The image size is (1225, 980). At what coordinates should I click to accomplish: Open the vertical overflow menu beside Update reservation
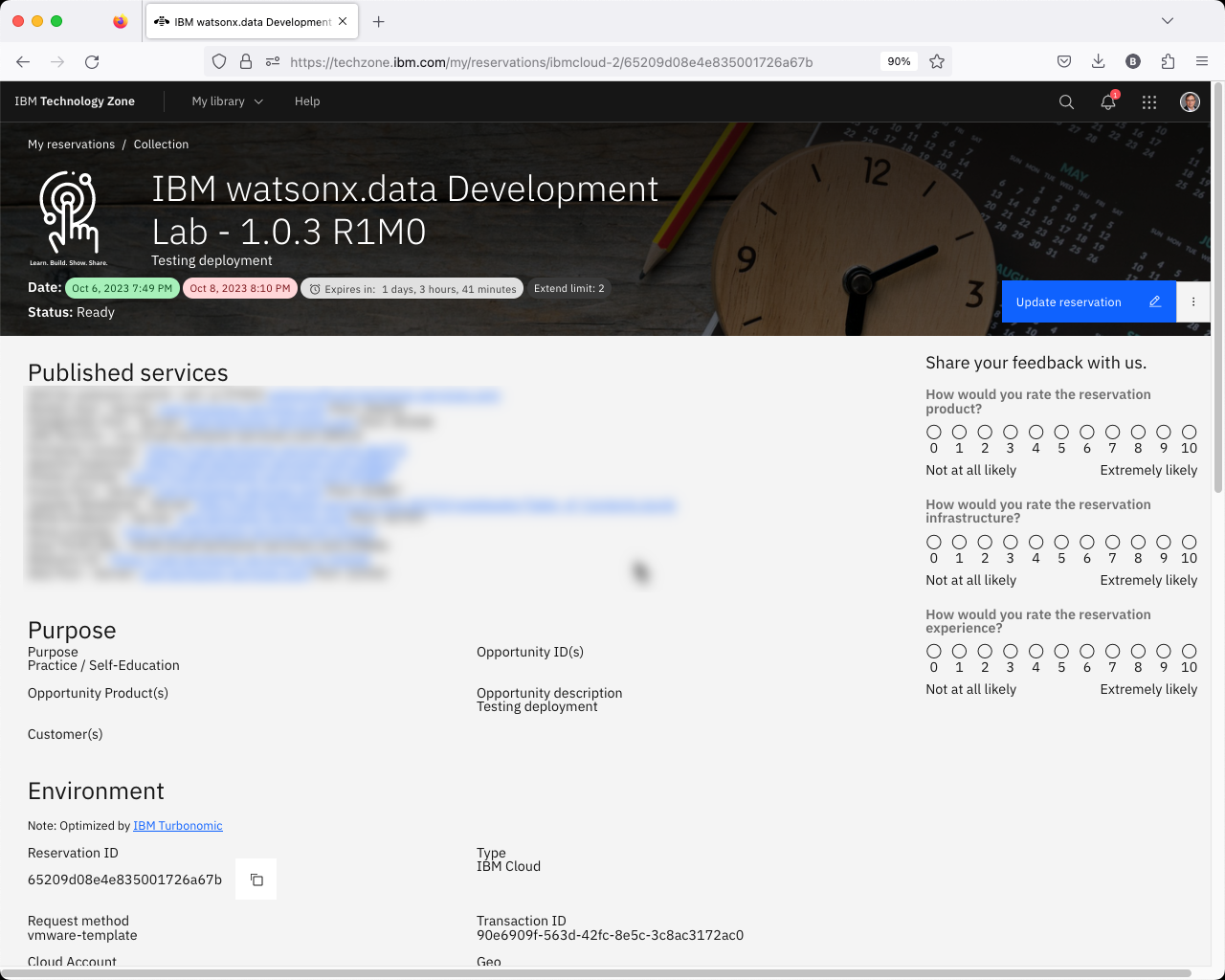click(1193, 301)
